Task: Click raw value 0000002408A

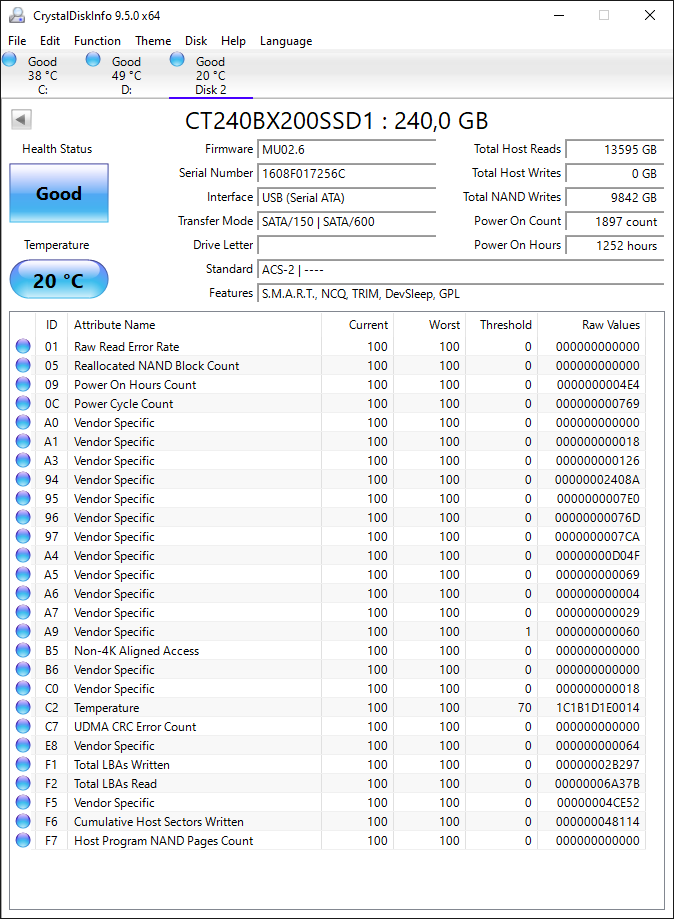Action: pos(597,479)
